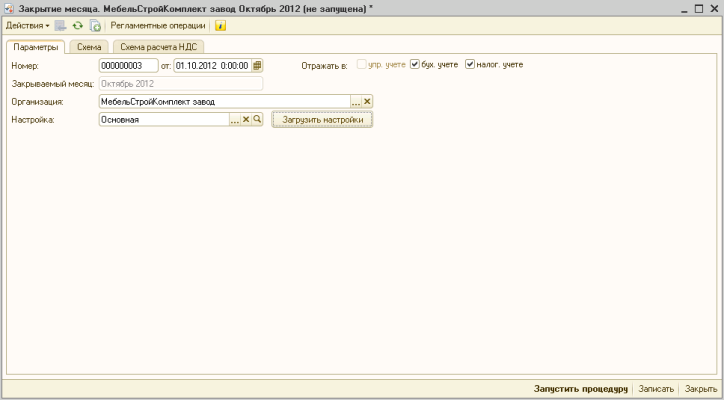This screenshot has height=400, width=724.
Task: Open the Настройка selection with ellipsis button
Action: click(x=235, y=119)
